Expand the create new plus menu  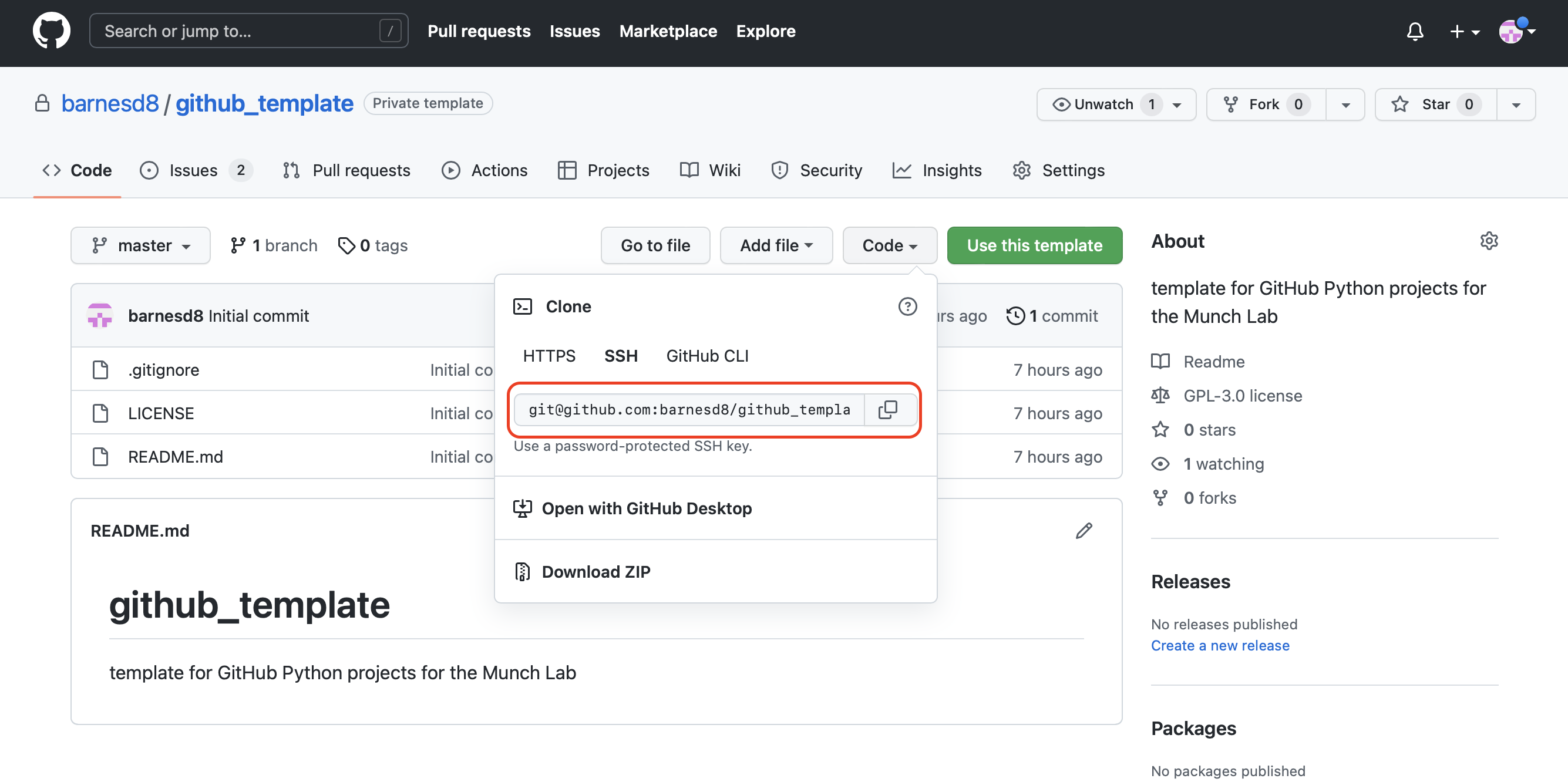tap(1464, 31)
